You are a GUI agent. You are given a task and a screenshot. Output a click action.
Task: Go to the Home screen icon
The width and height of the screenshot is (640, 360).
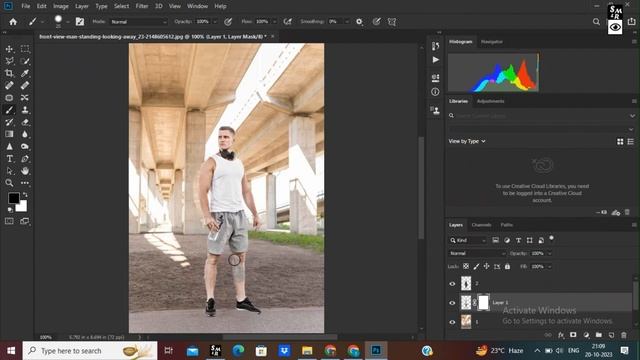(x=13, y=22)
